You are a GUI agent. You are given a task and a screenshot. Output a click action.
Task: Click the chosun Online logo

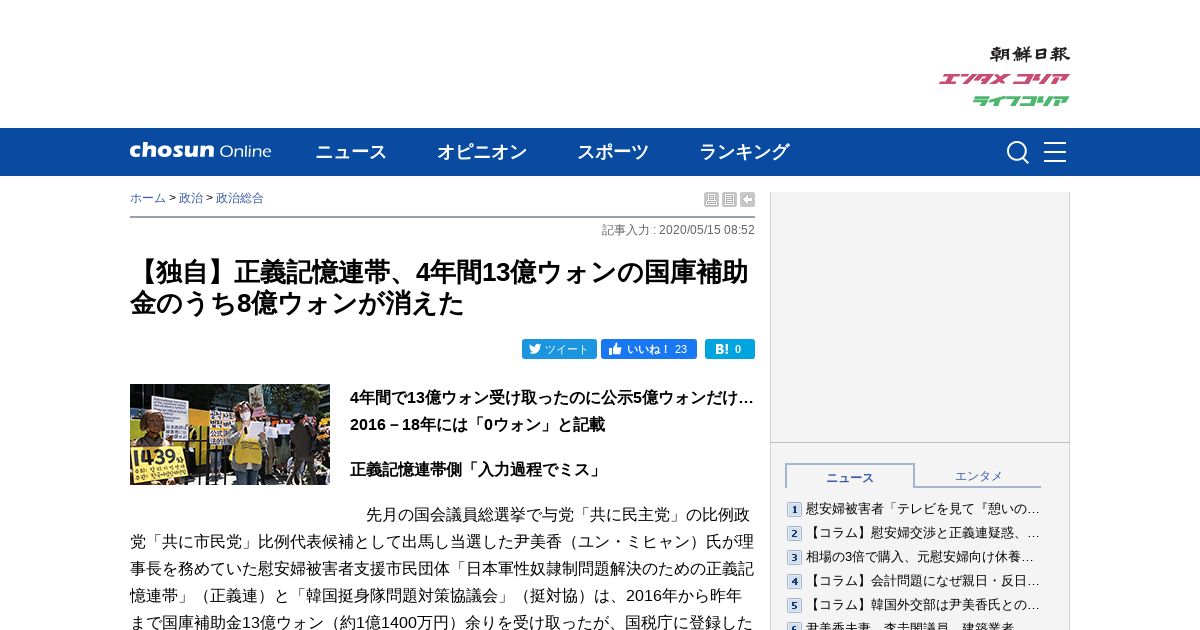pyautogui.click(x=200, y=151)
